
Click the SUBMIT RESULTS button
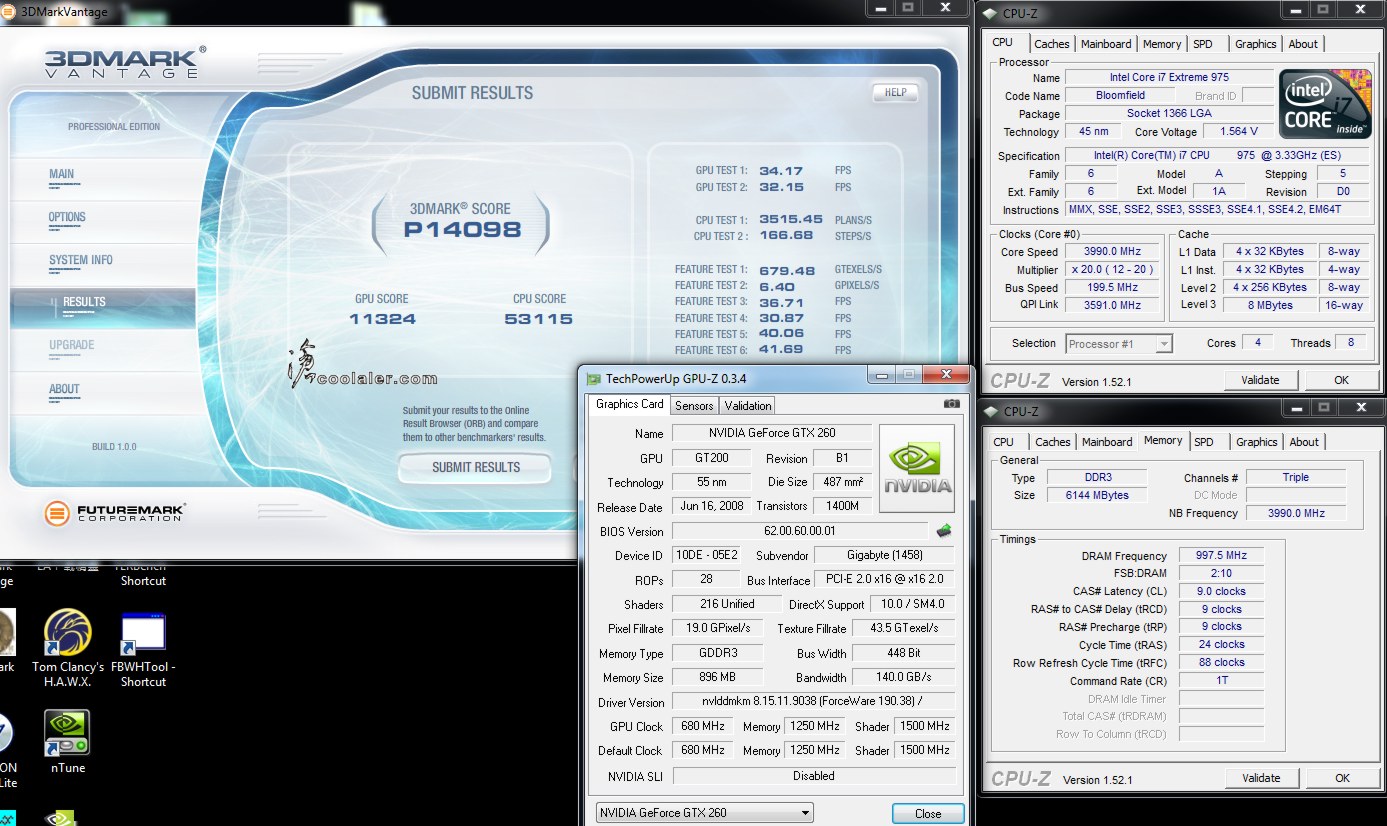(476, 467)
